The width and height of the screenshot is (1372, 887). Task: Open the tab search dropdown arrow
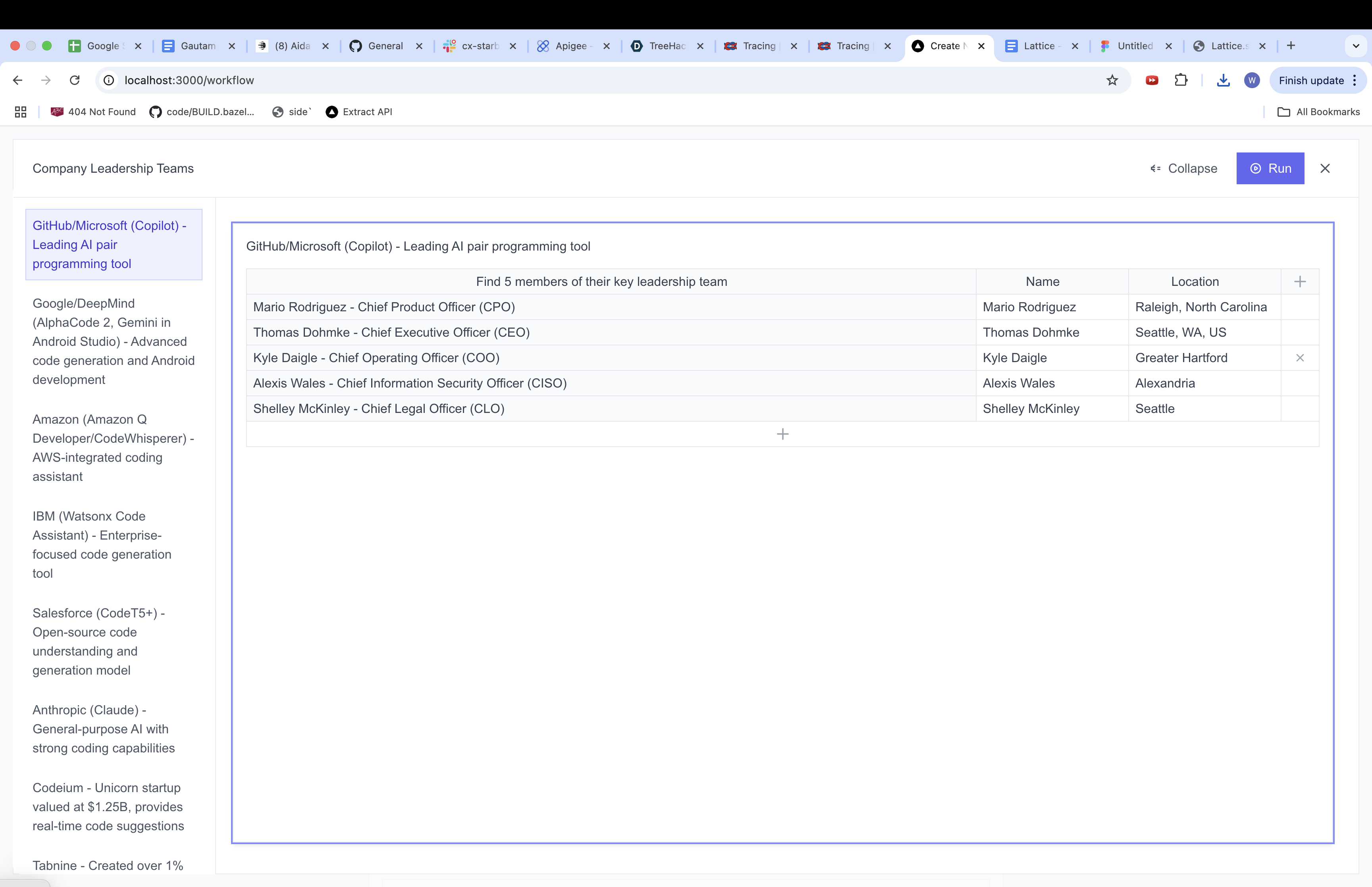pyautogui.click(x=1356, y=46)
